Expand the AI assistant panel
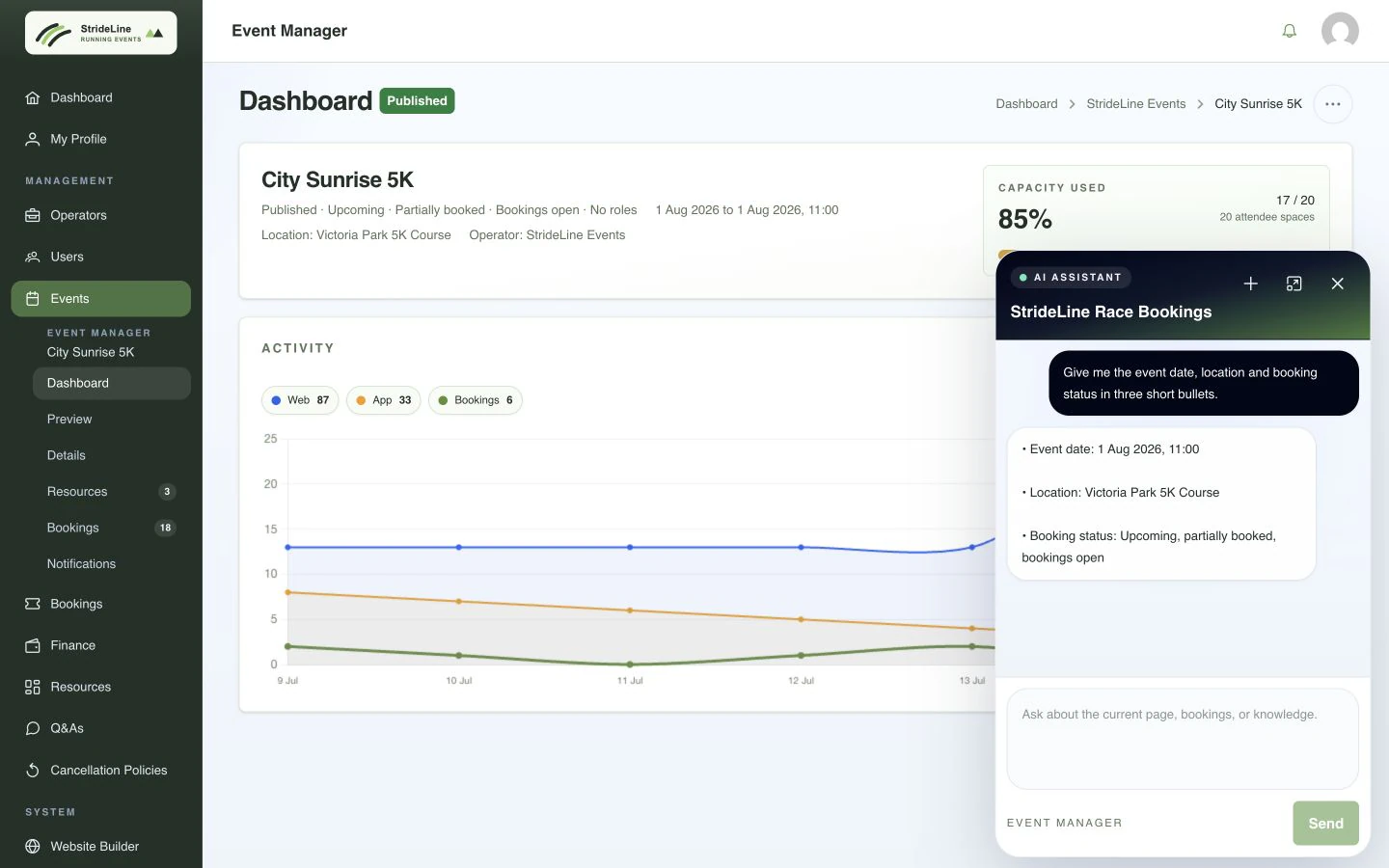 click(1294, 284)
